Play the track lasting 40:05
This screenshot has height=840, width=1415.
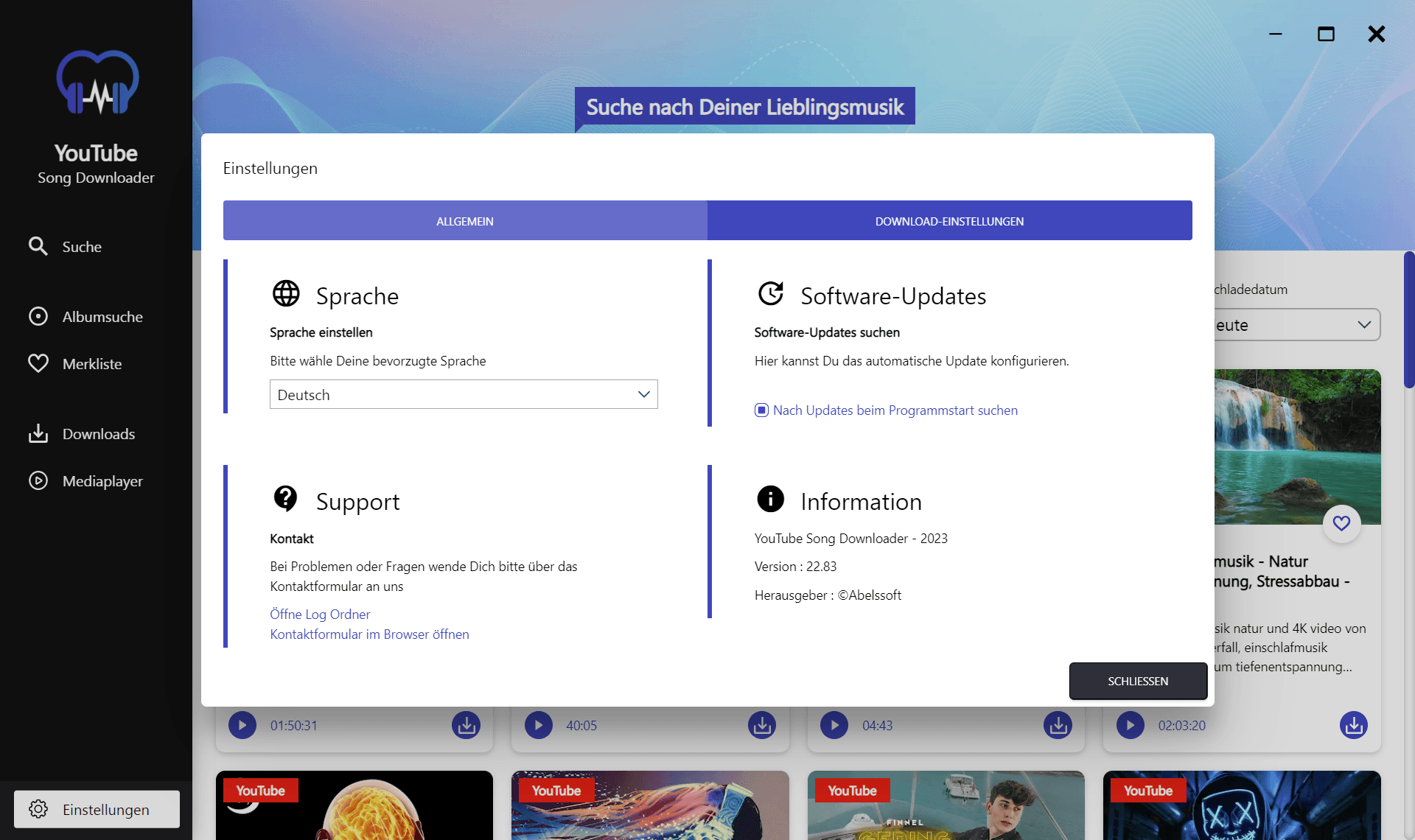click(x=539, y=725)
